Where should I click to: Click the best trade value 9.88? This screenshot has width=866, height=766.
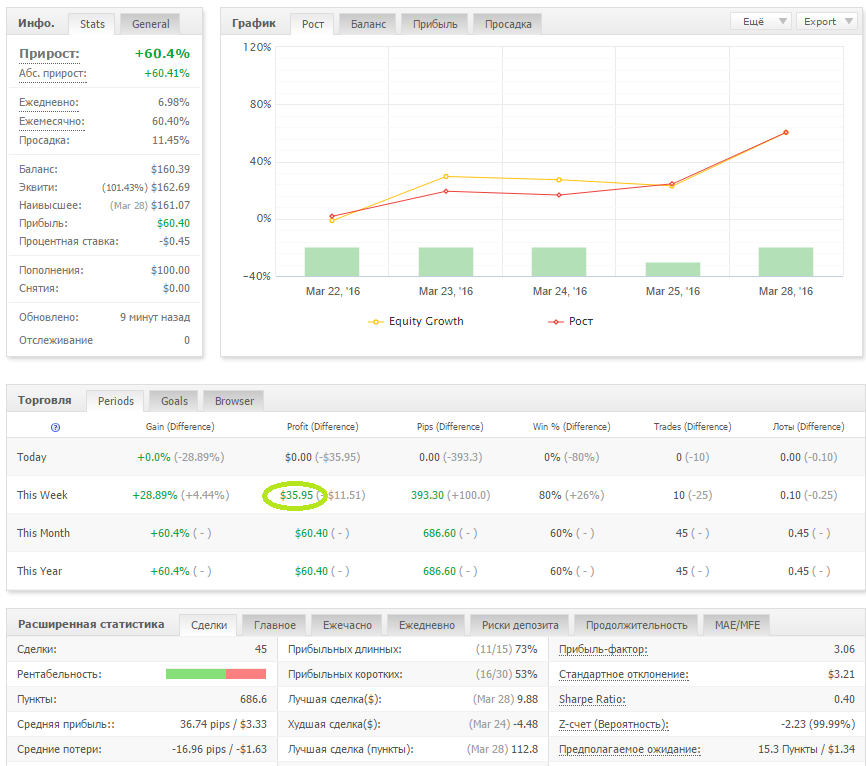[527, 699]
